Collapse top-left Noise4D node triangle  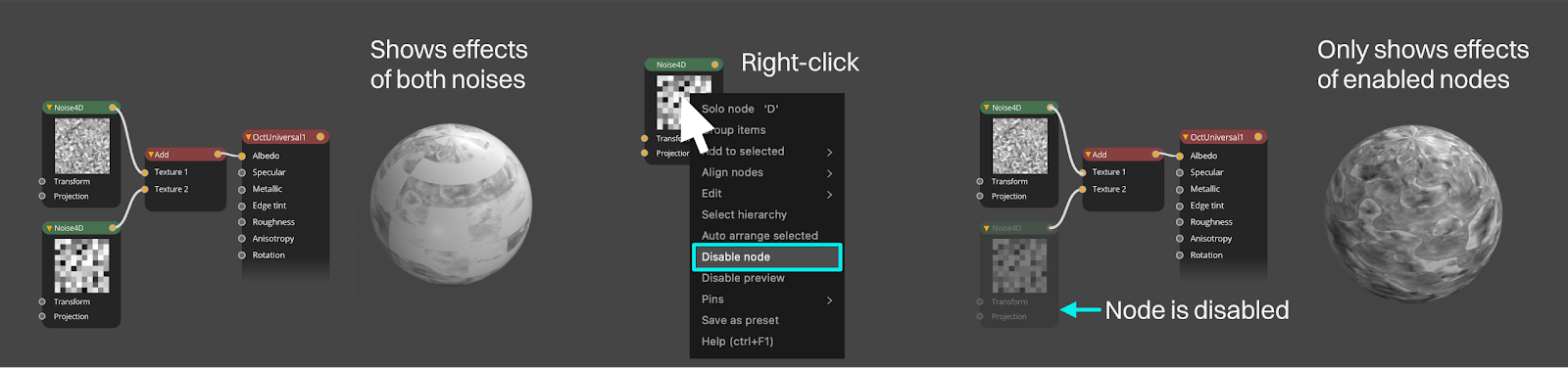49,108
